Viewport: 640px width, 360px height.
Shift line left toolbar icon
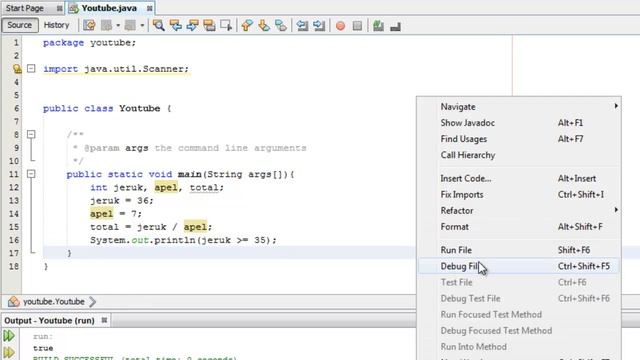tap(302, 25)
